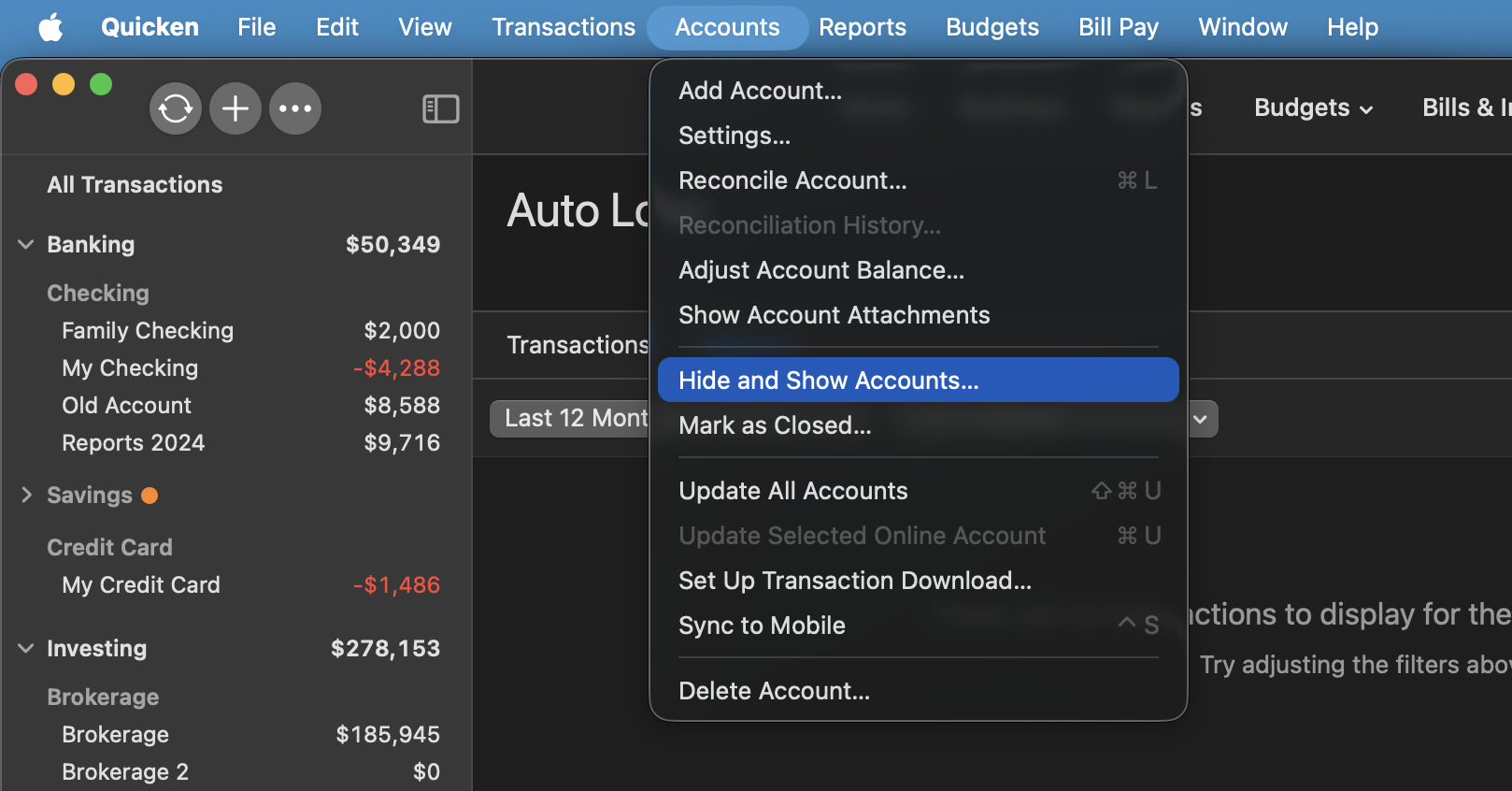Click the plus add account button
The image size is (1512, 791).
[x=235, y=108]
